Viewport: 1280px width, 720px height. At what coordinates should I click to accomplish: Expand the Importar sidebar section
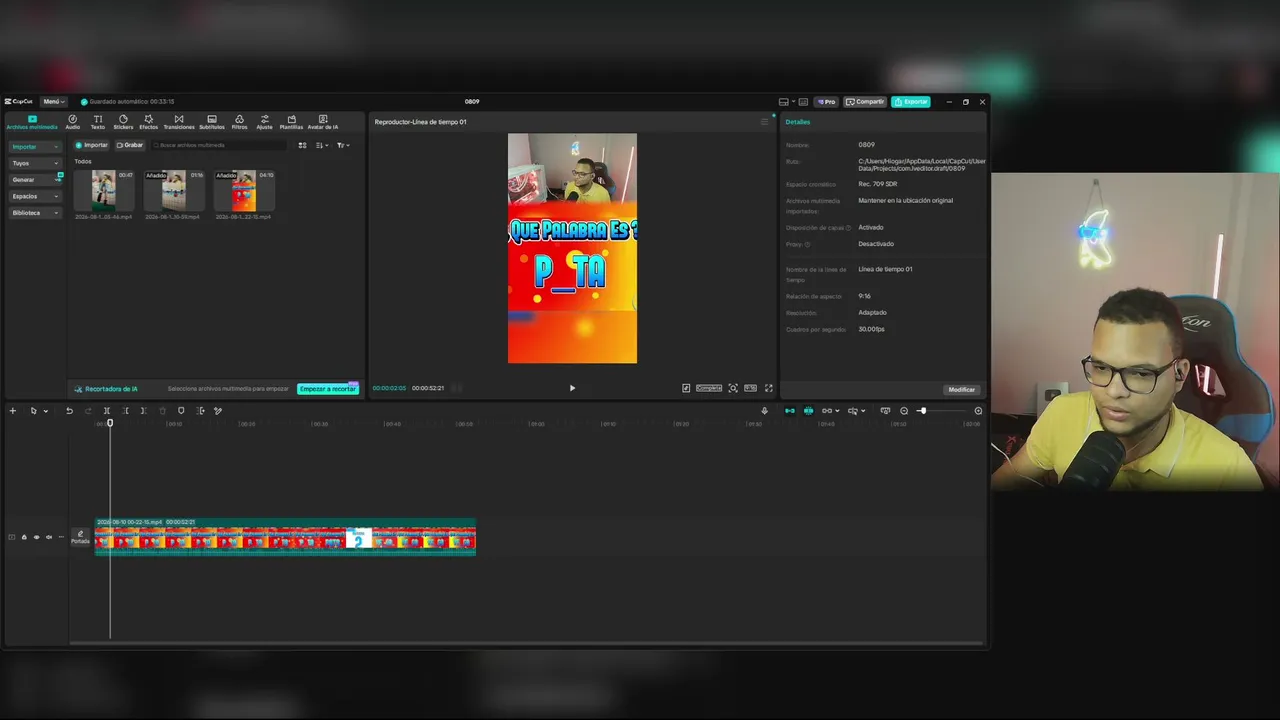[35, 147]
